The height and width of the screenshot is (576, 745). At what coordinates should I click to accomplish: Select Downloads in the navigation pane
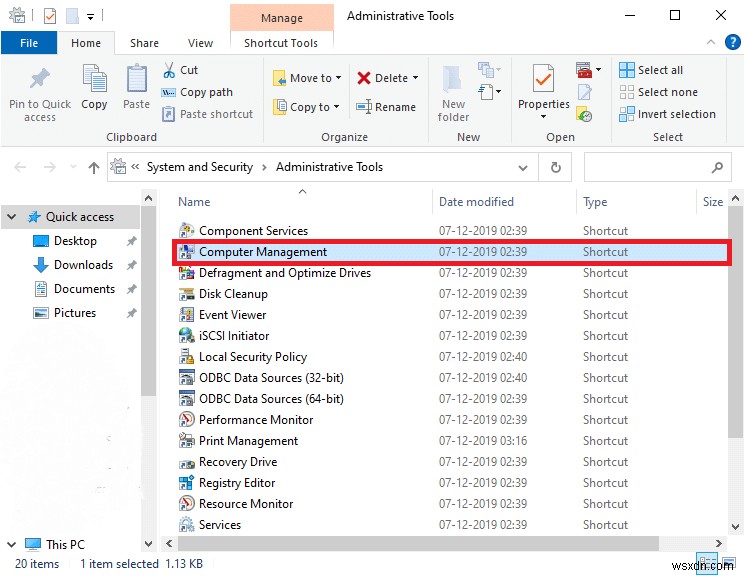point(83,265)
